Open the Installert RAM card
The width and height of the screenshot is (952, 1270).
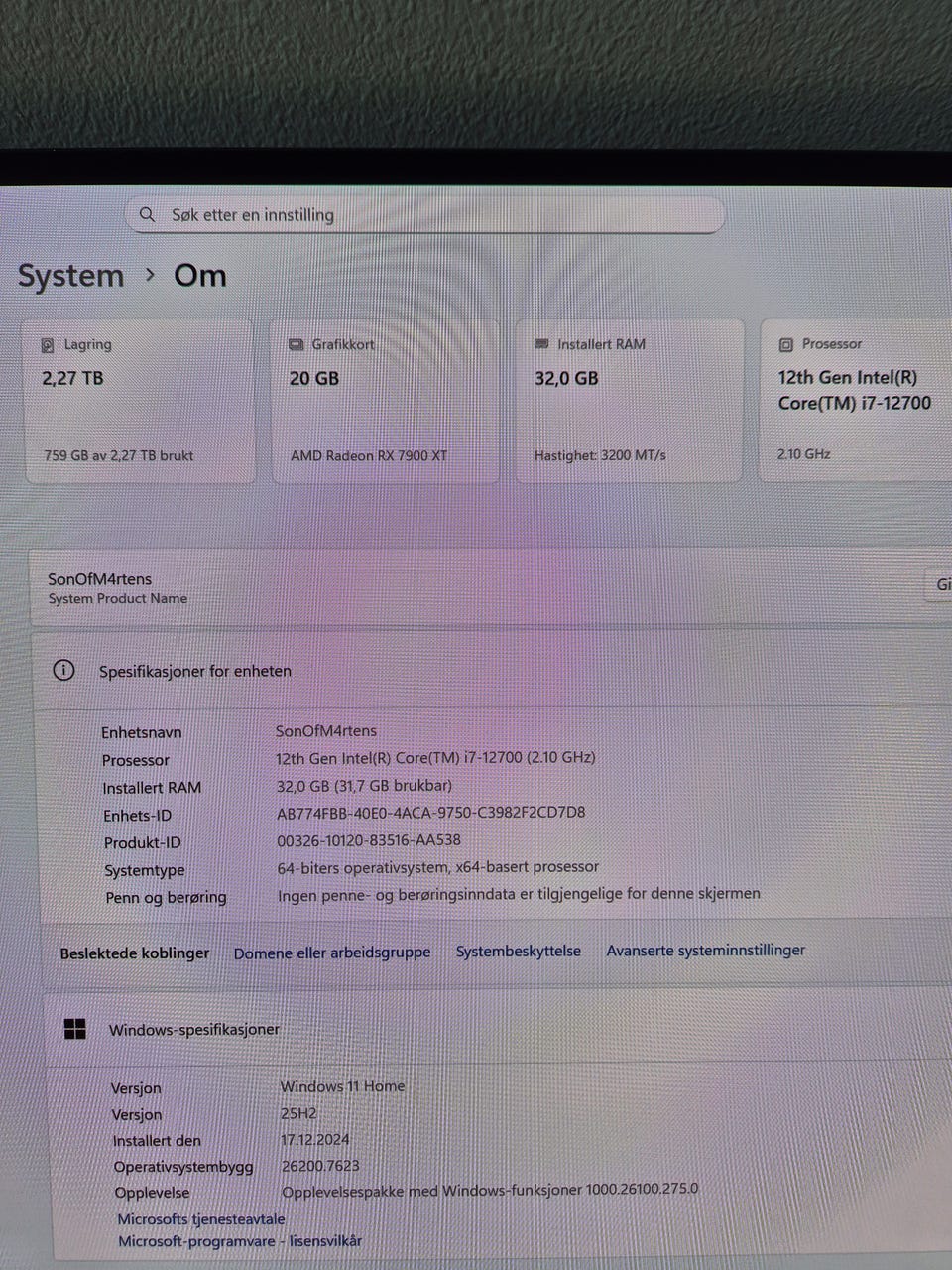coord(629,401)
